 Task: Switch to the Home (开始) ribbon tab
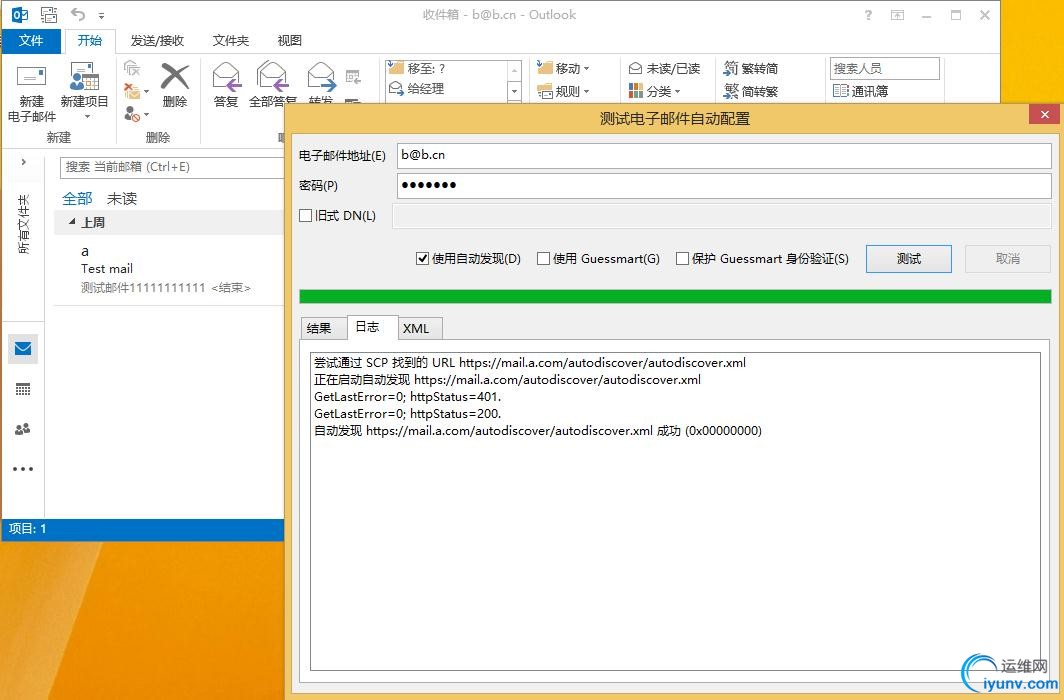point(90,41)
